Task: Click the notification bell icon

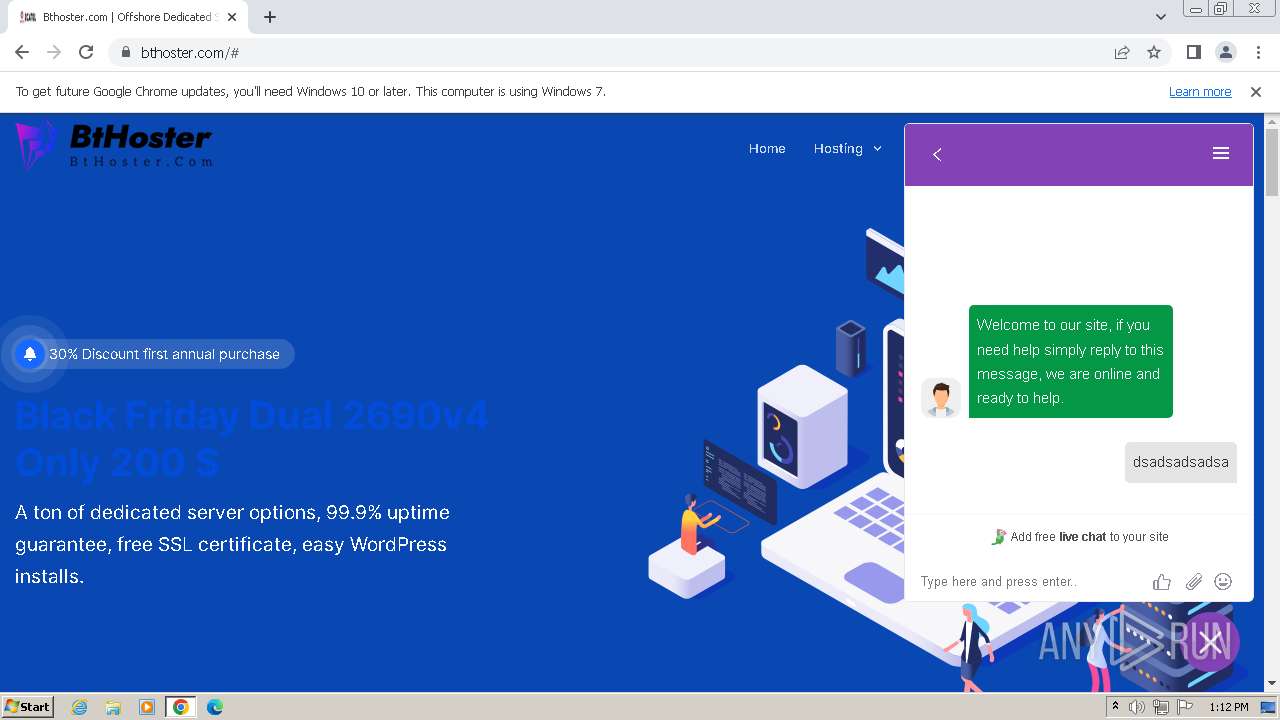Action: point(30,353)
